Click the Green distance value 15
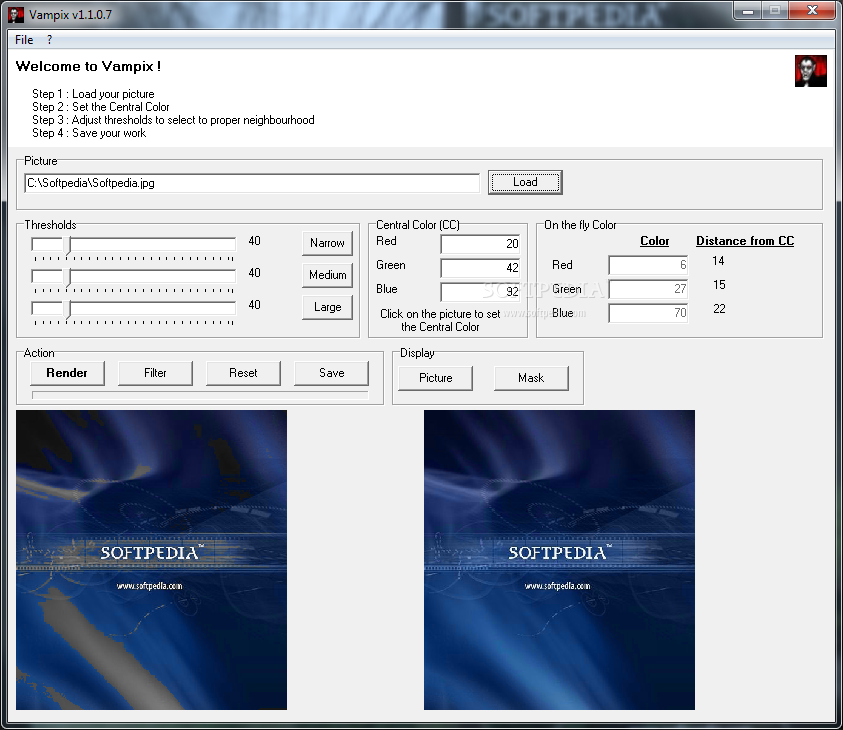This screenshot has height=730, width=843. pyautogui.click(x=719, y=285)
